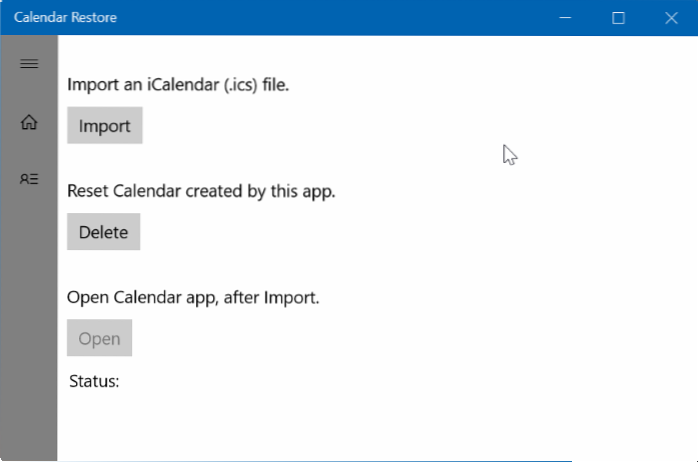Click the greyed-out Open button
This screenshot has width=698, height=462.
[100, 339]
